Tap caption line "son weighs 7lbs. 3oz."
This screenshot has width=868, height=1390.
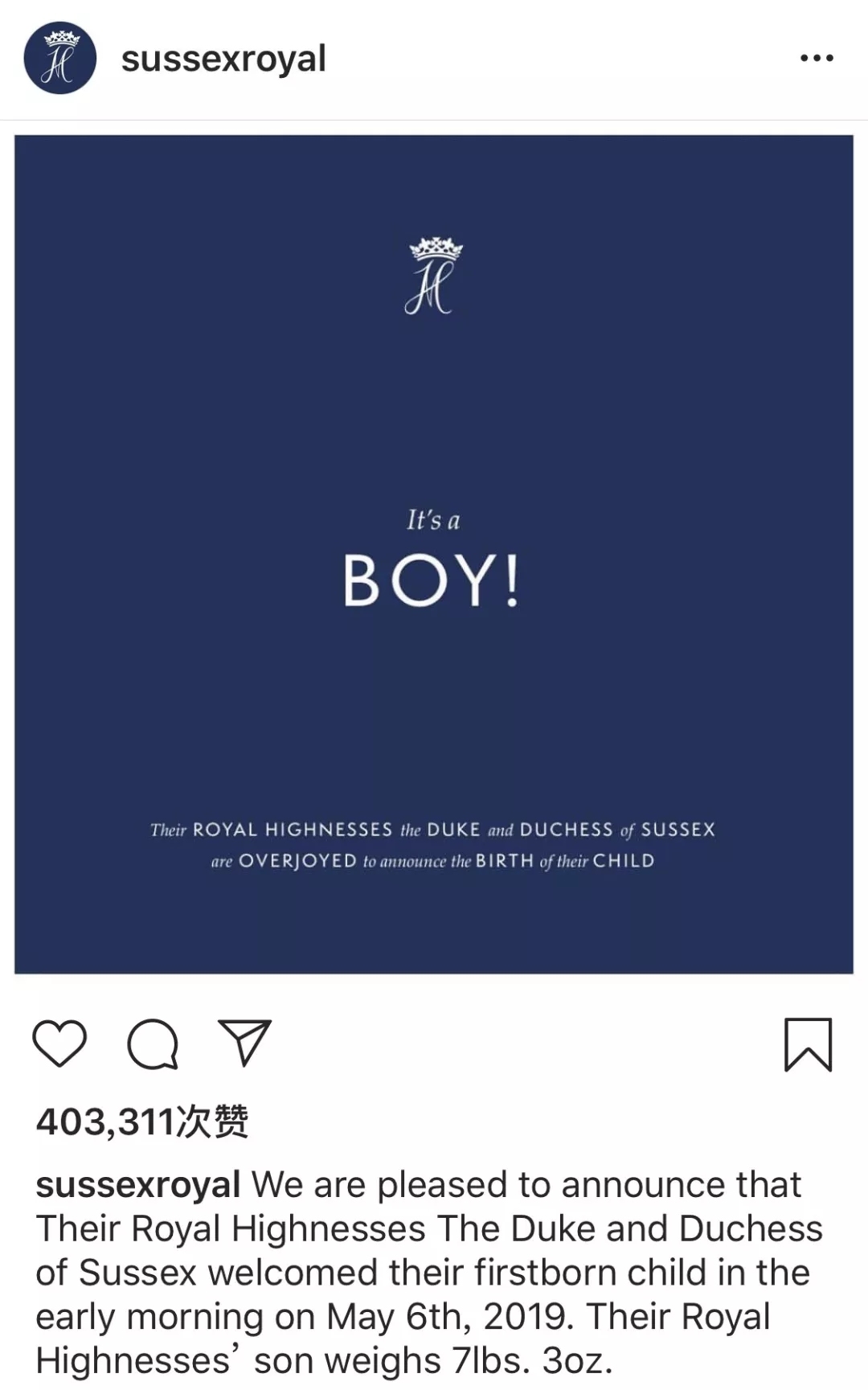[433, 1360]
